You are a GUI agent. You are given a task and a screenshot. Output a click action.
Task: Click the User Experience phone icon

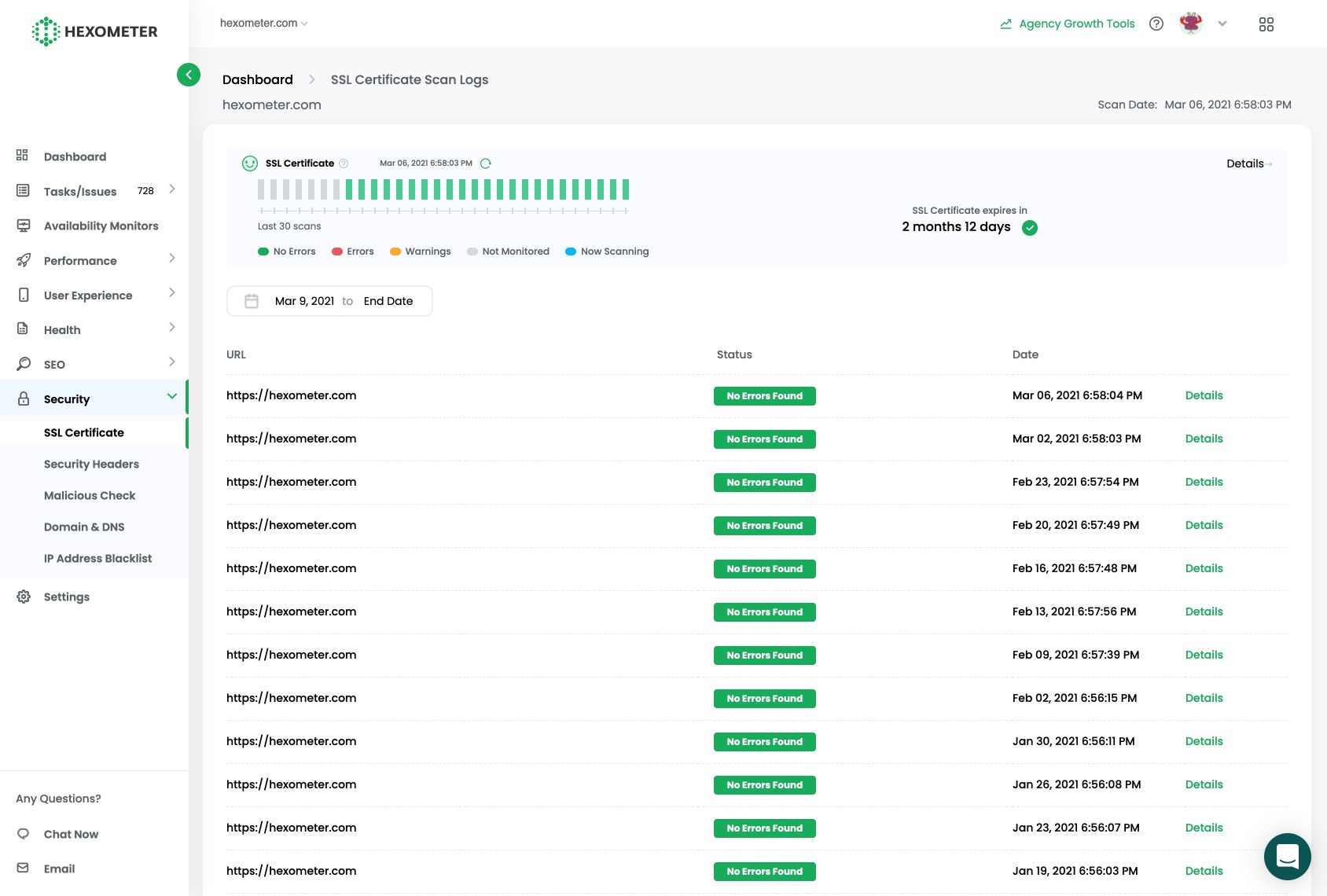tap(24, 295)
